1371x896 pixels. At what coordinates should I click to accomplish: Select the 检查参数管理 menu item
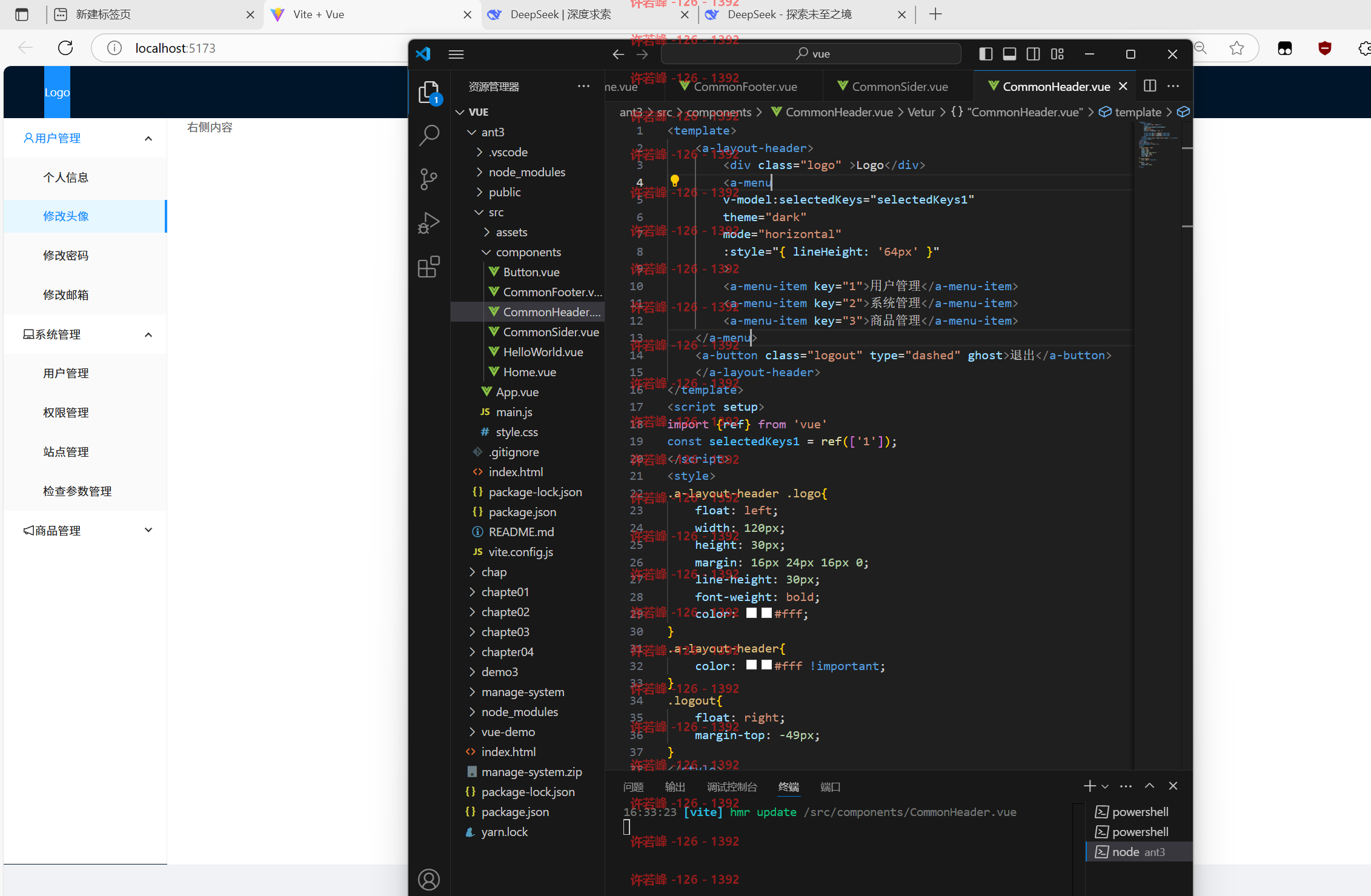pyautogui.click(x=85, y=491)
